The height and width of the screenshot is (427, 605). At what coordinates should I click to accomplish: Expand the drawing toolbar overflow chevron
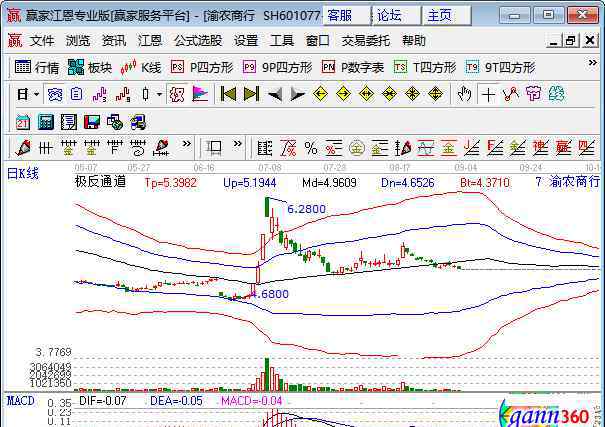point(186,143)
